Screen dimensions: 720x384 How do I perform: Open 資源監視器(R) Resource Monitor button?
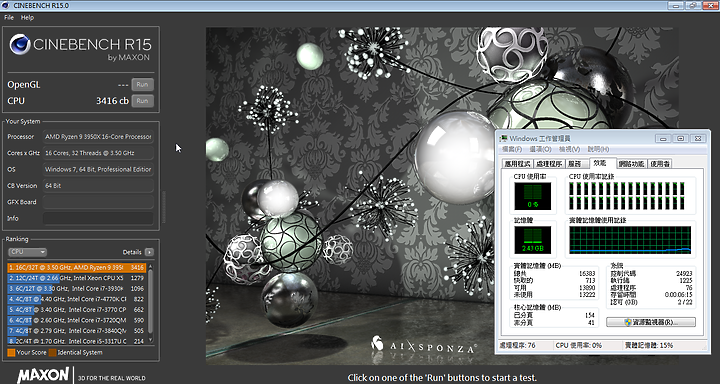pyautogui.click(x=651, y=322)
